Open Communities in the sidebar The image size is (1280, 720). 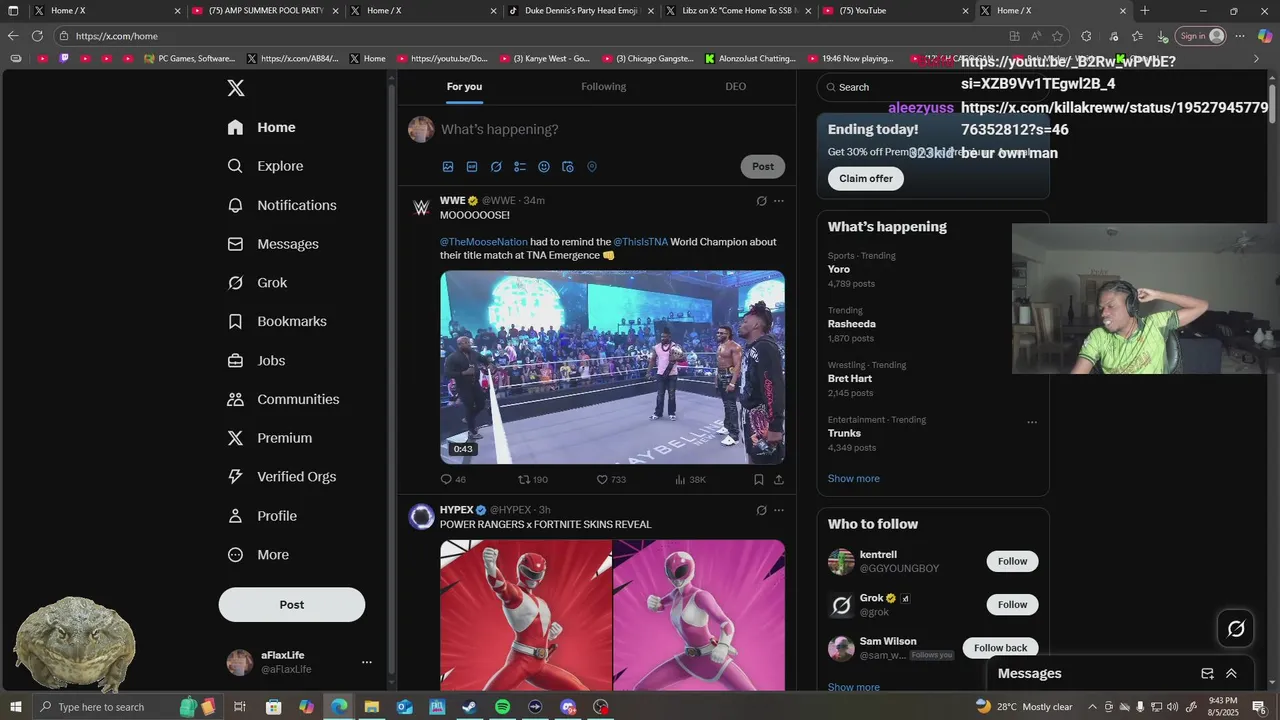283,399
